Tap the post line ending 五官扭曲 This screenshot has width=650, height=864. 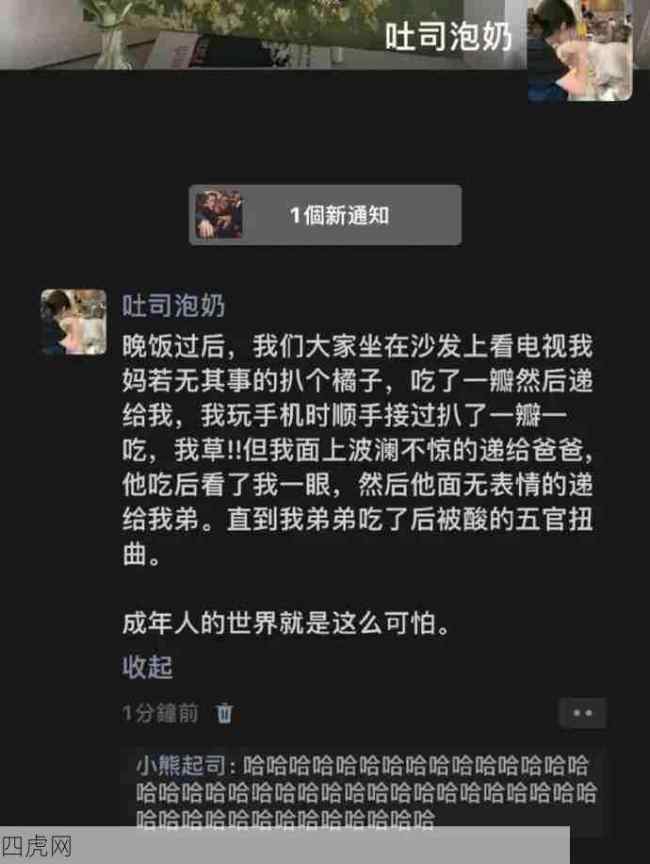[358, 520]
